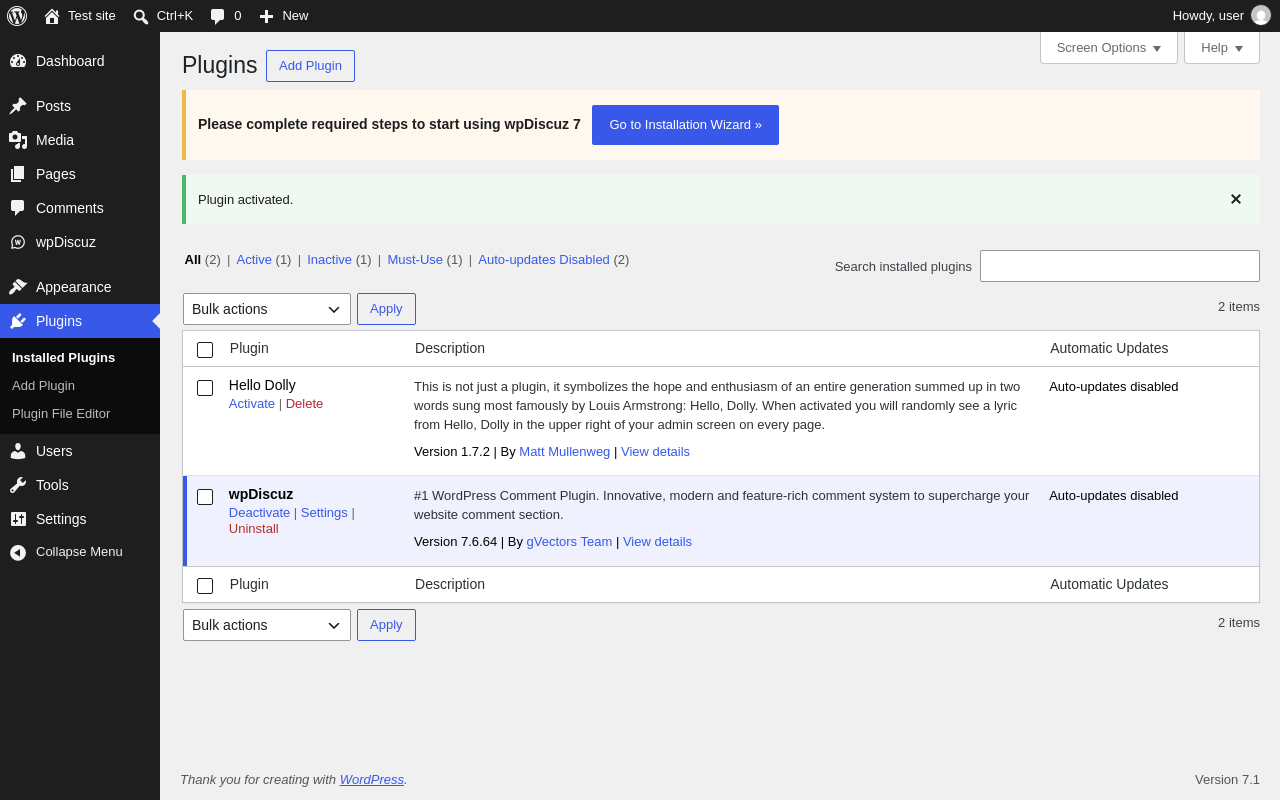Click the top Apply button

(386, 309)
